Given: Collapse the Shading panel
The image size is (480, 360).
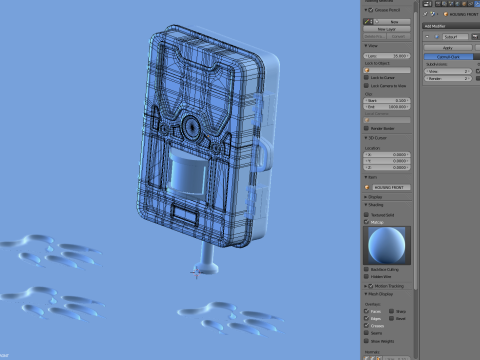Looking at the screenshot, I should (x=366, y=205).
